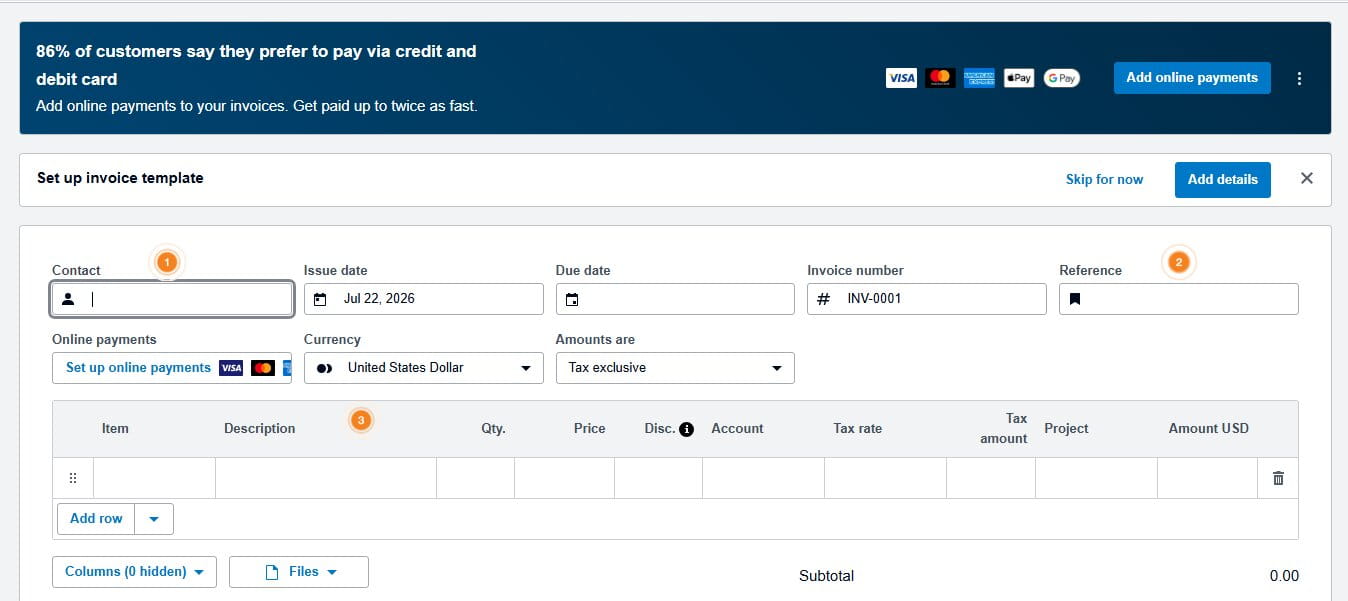The height and width of the screenshot is (601, 1348).
Task: Click the Item cell in first row
Action: coord(154,478)
